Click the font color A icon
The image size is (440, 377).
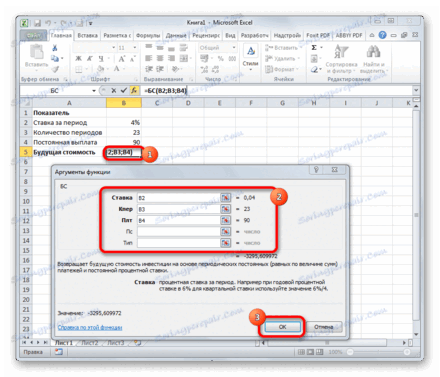116,69
